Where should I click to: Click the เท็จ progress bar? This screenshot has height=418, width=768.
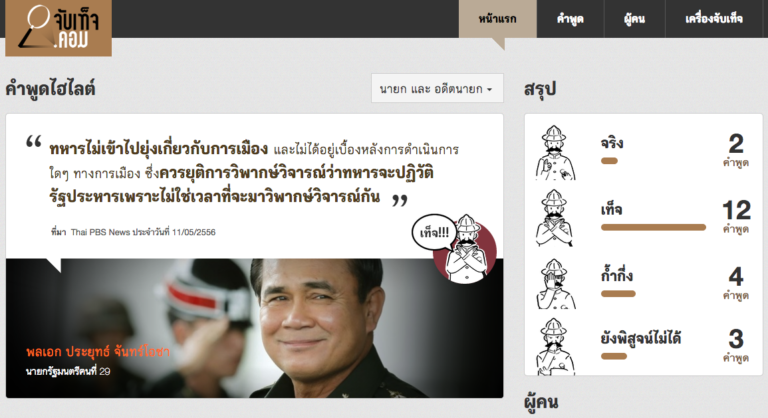[x=653, y=227]
